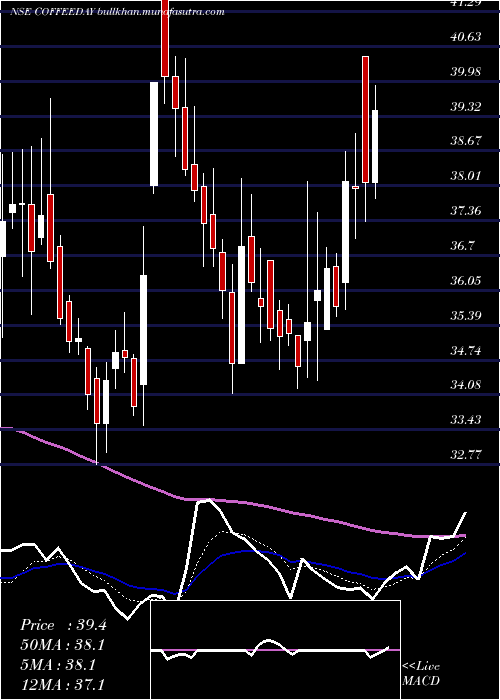The image size is (500, 700).
Task: Select the 39.98 price axis label
Action: [x=466, y=71]
